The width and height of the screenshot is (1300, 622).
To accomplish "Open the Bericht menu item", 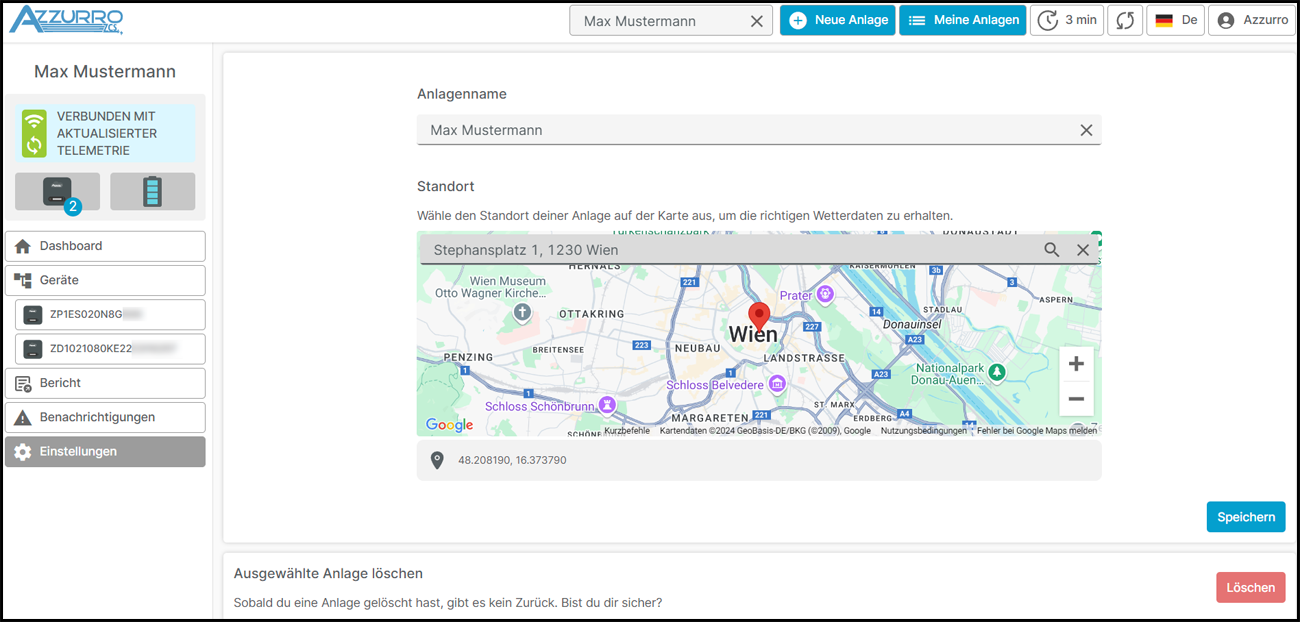I will click(105, 383).
